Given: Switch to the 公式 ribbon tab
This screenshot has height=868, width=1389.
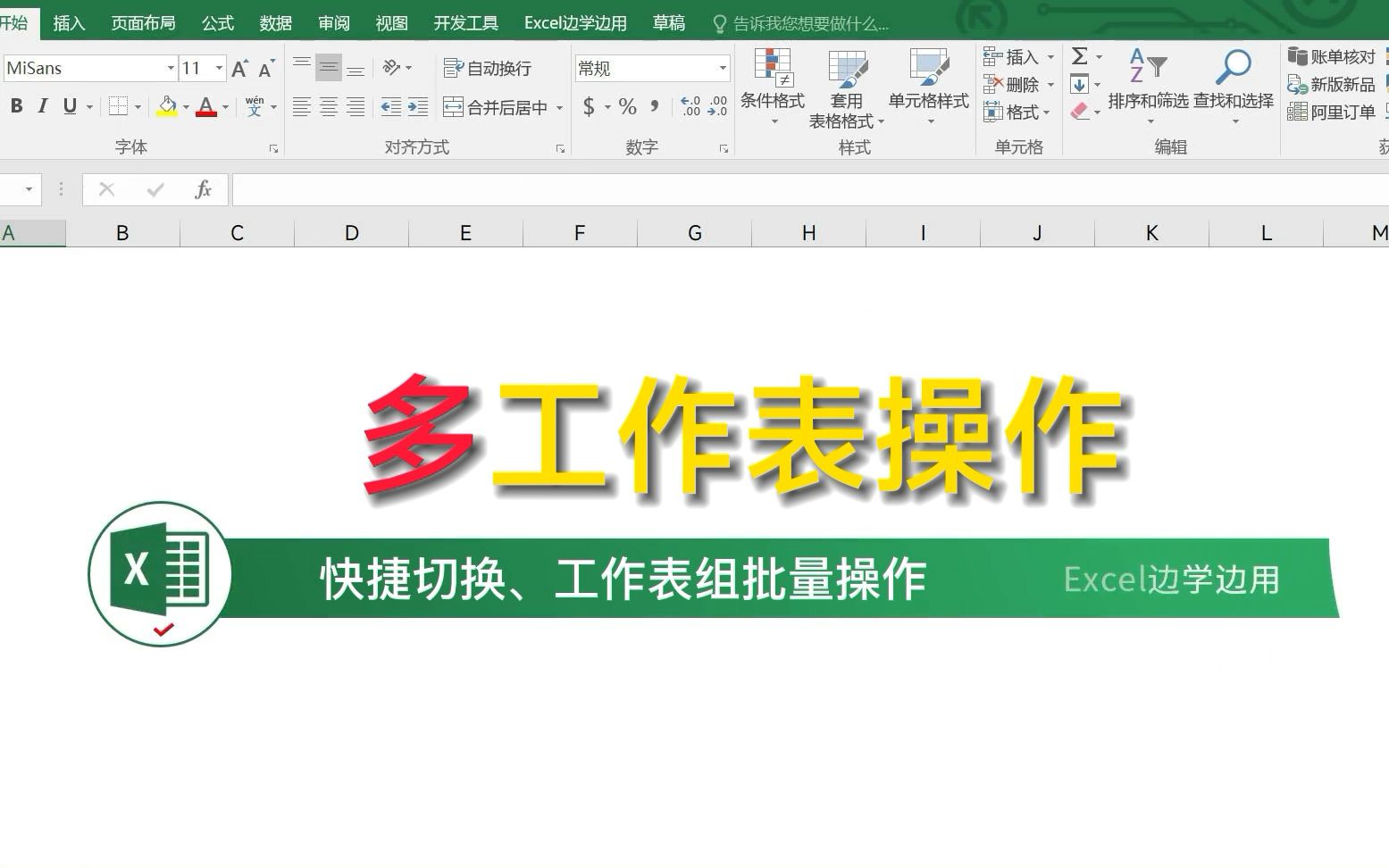Looking at the screenshot, I should click(217, 23).
